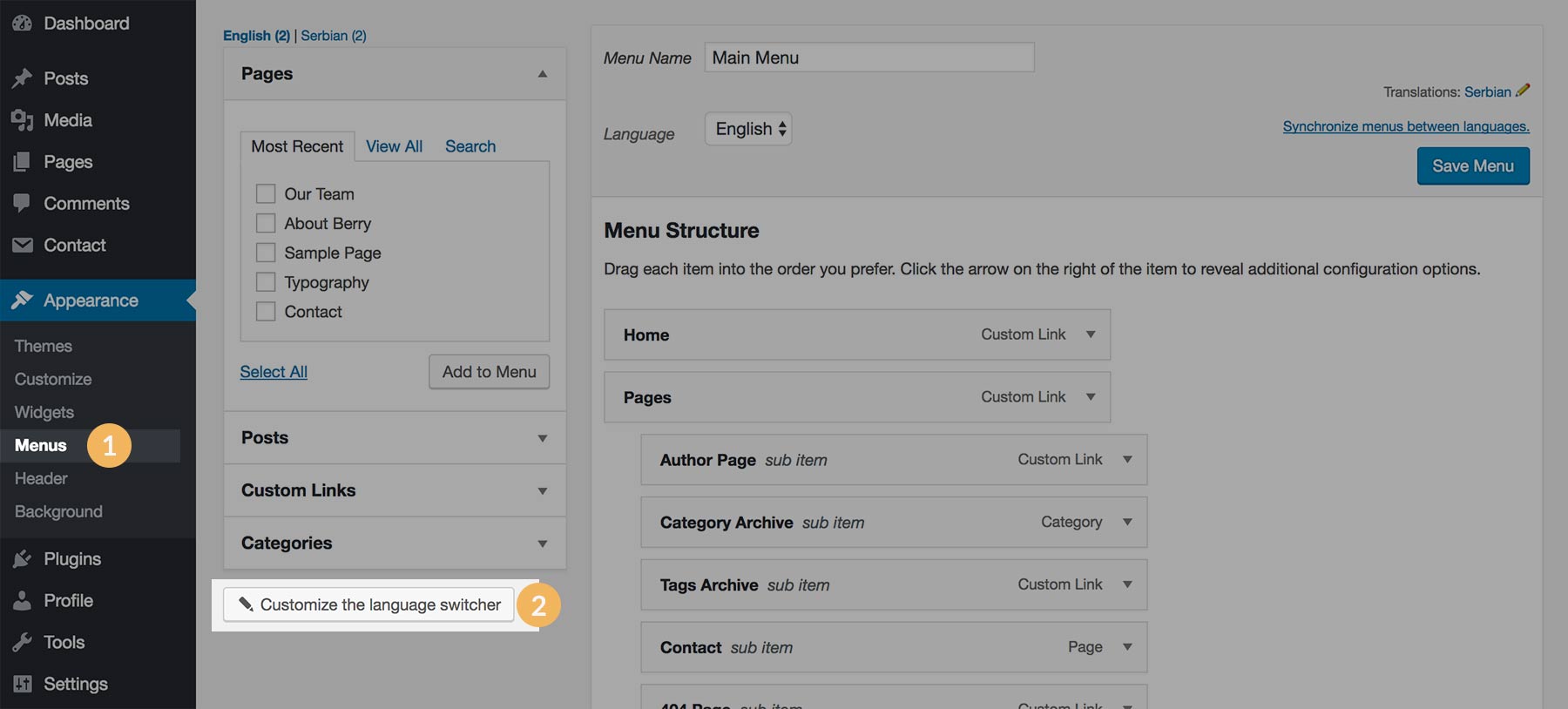The height and width of the screenshot is (709, 1568).
Task: Expand Category Archive sub item options
Action: coord(1127,522)
